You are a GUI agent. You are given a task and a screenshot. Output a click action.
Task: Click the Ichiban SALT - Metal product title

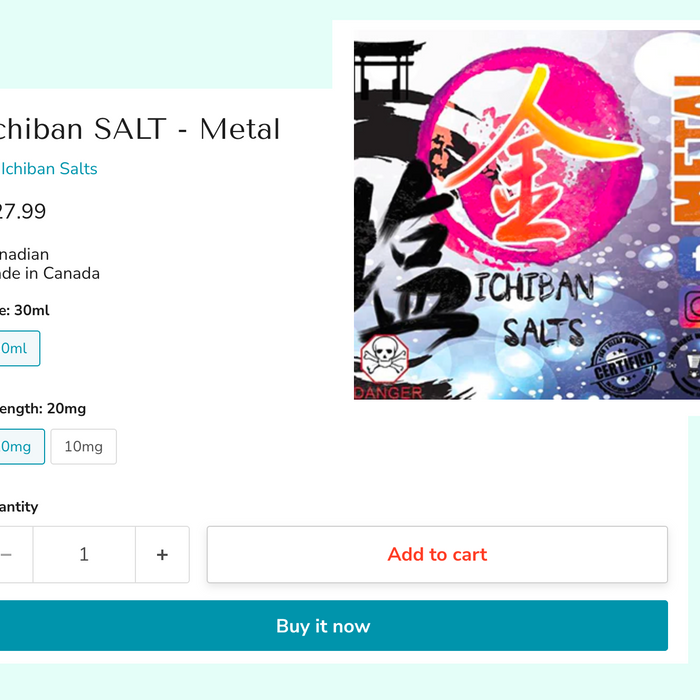click(x=138, y=129)
